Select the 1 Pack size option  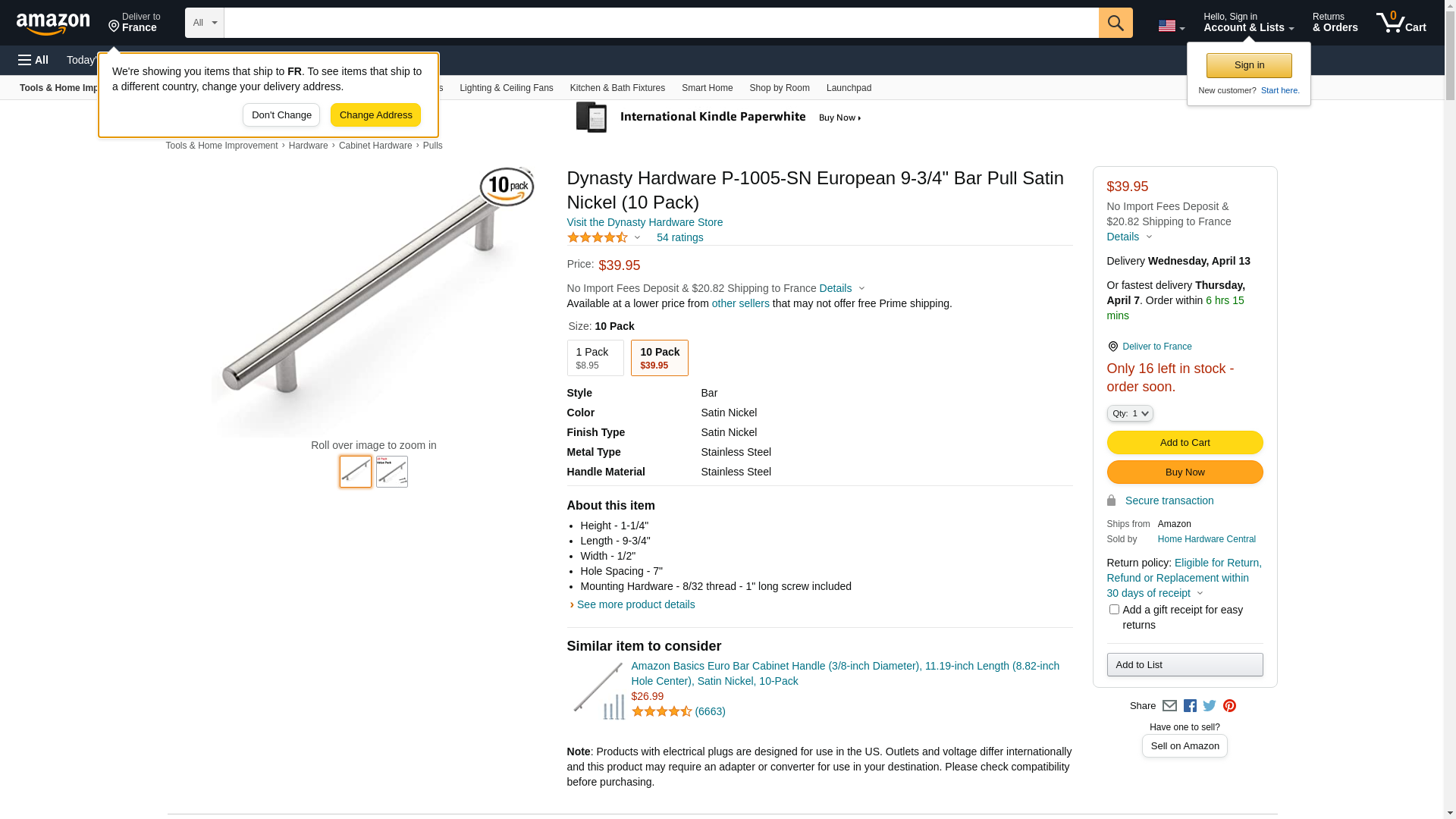point(595,358)
